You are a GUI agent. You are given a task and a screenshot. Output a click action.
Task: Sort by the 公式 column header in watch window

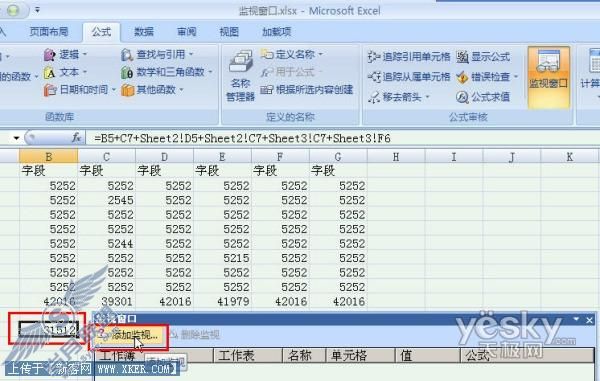(527, 356)
